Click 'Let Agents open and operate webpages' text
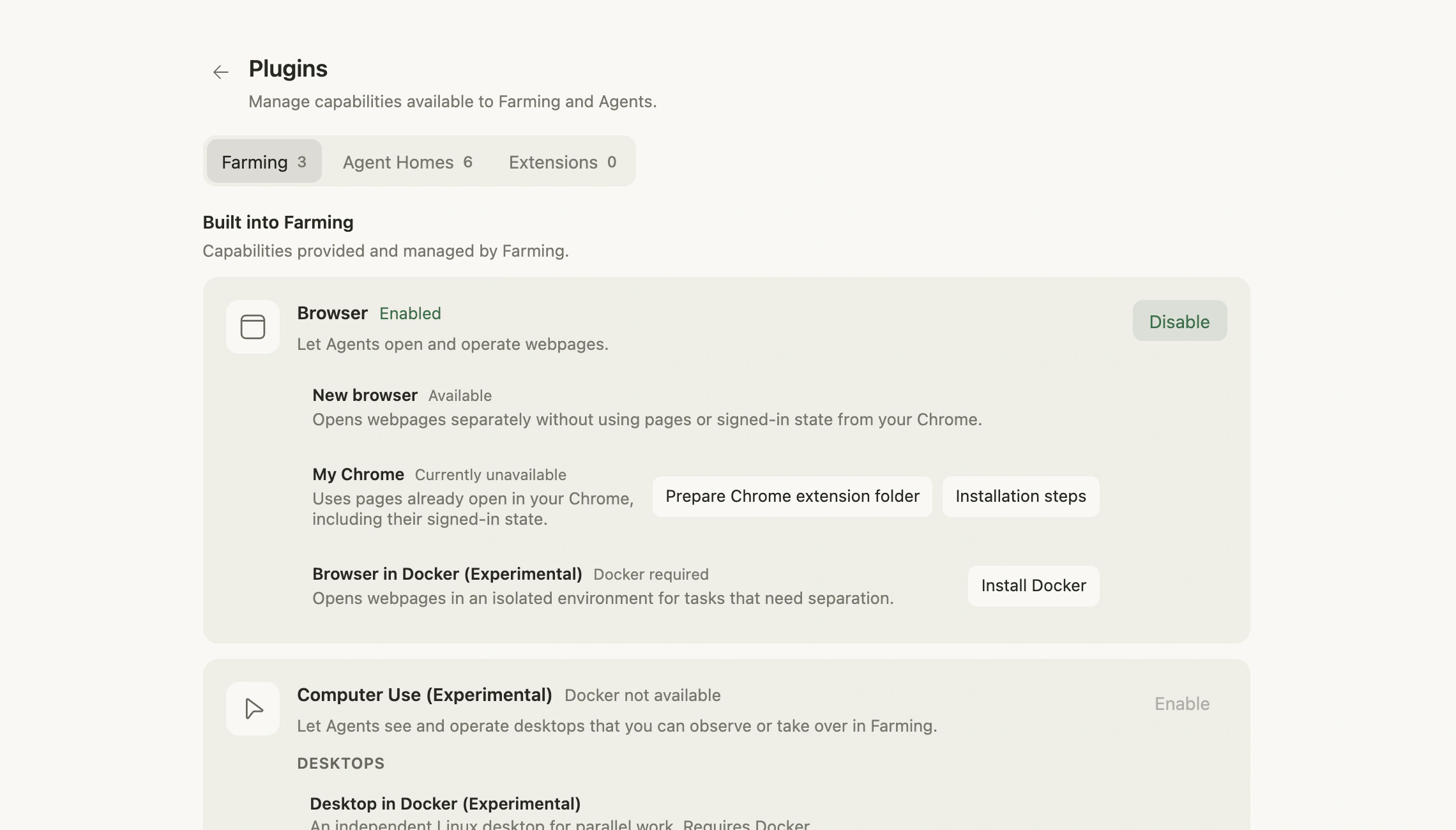This screenshot has height=830, width=1456. click(x=453, y=344)
